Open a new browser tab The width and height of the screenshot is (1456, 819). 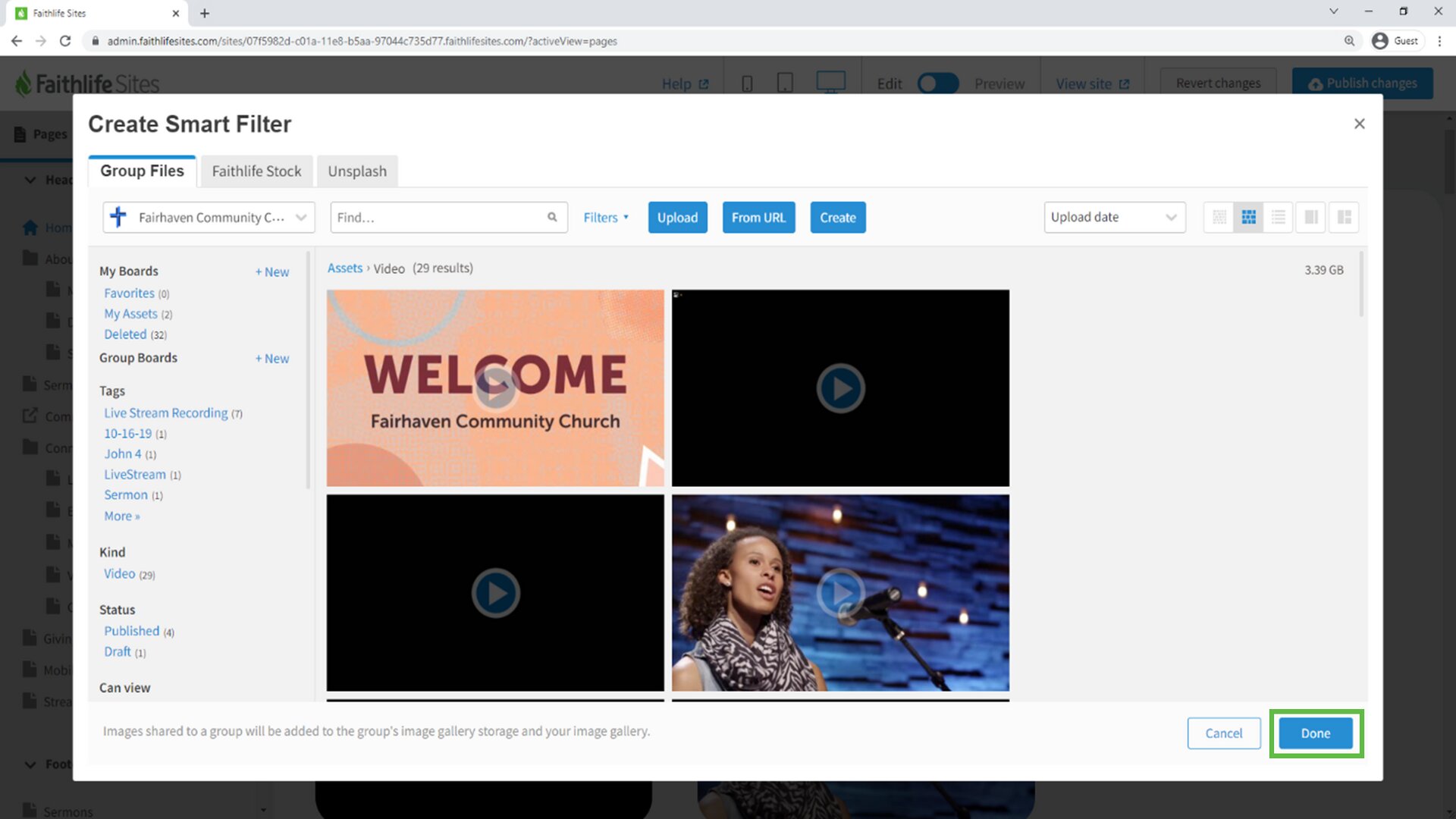(x=205, y=13)
